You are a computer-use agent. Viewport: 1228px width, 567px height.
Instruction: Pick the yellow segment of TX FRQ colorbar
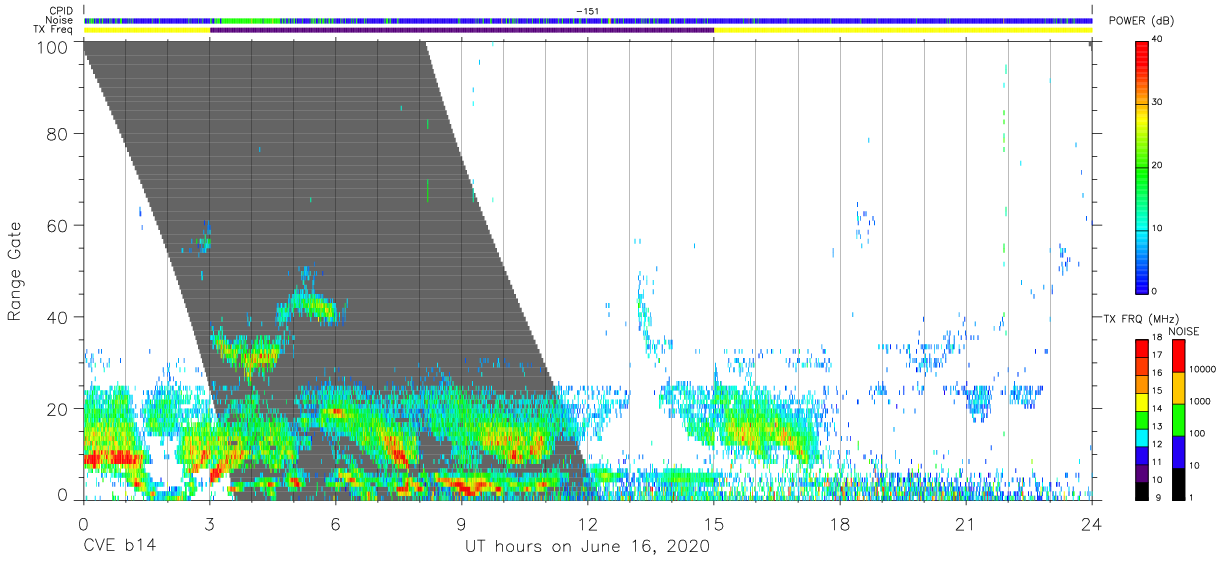tap(1142, 401)
